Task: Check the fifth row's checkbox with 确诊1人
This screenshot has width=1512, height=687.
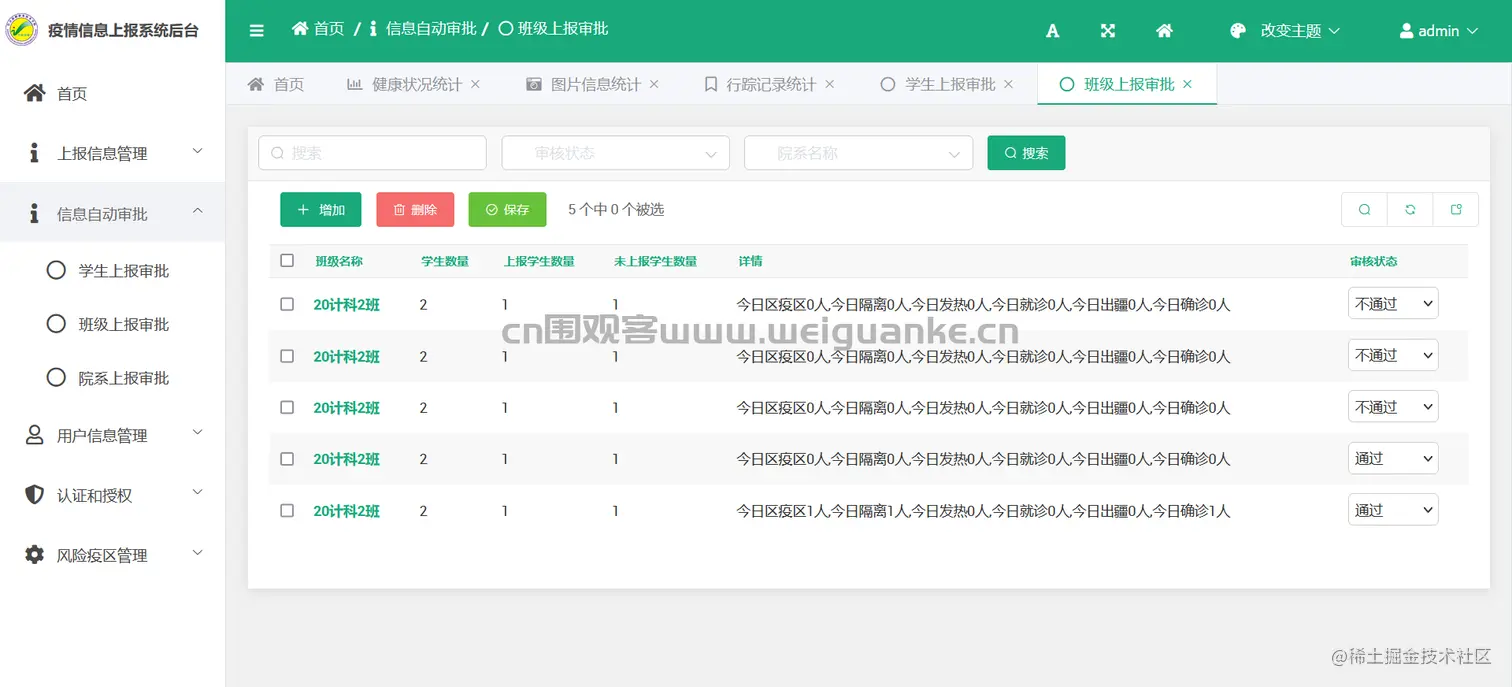Action: [287, 510]
